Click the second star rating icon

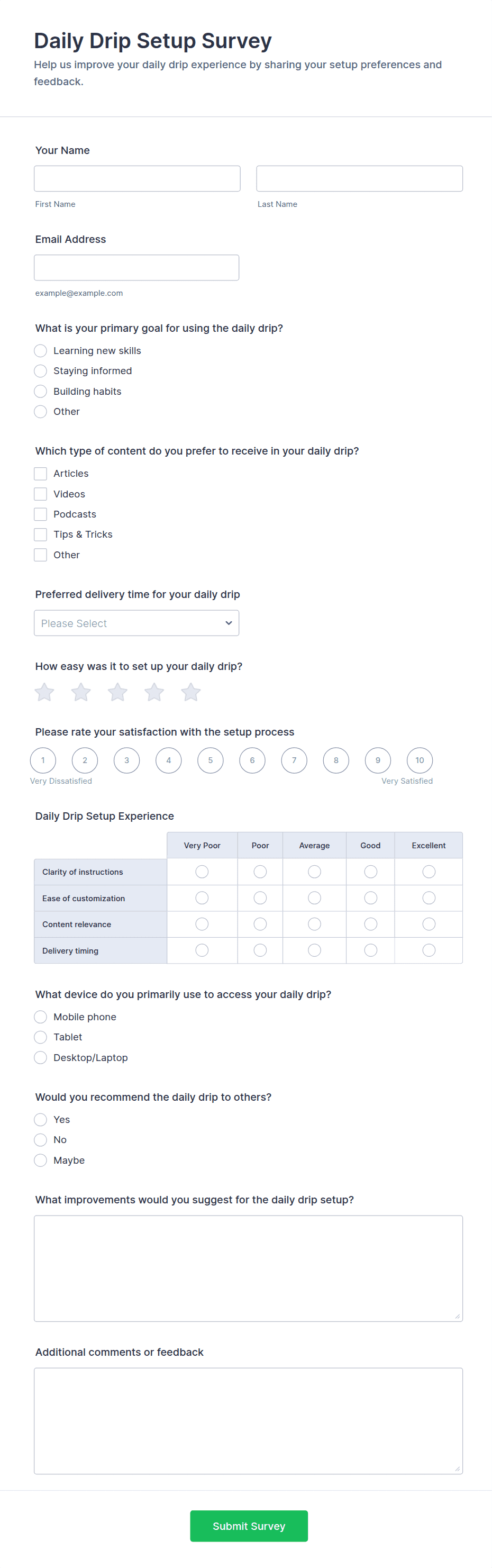(81, 692)
